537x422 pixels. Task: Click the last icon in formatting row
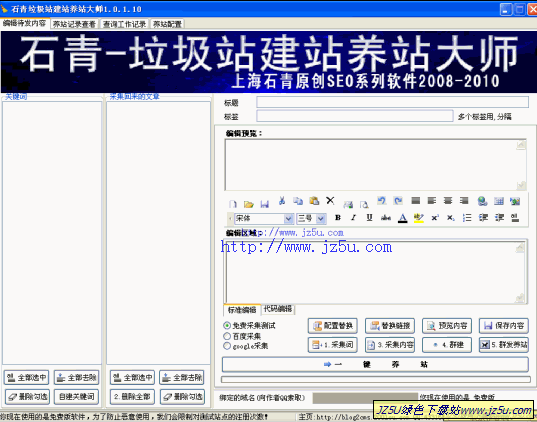(x=515, y=218)
